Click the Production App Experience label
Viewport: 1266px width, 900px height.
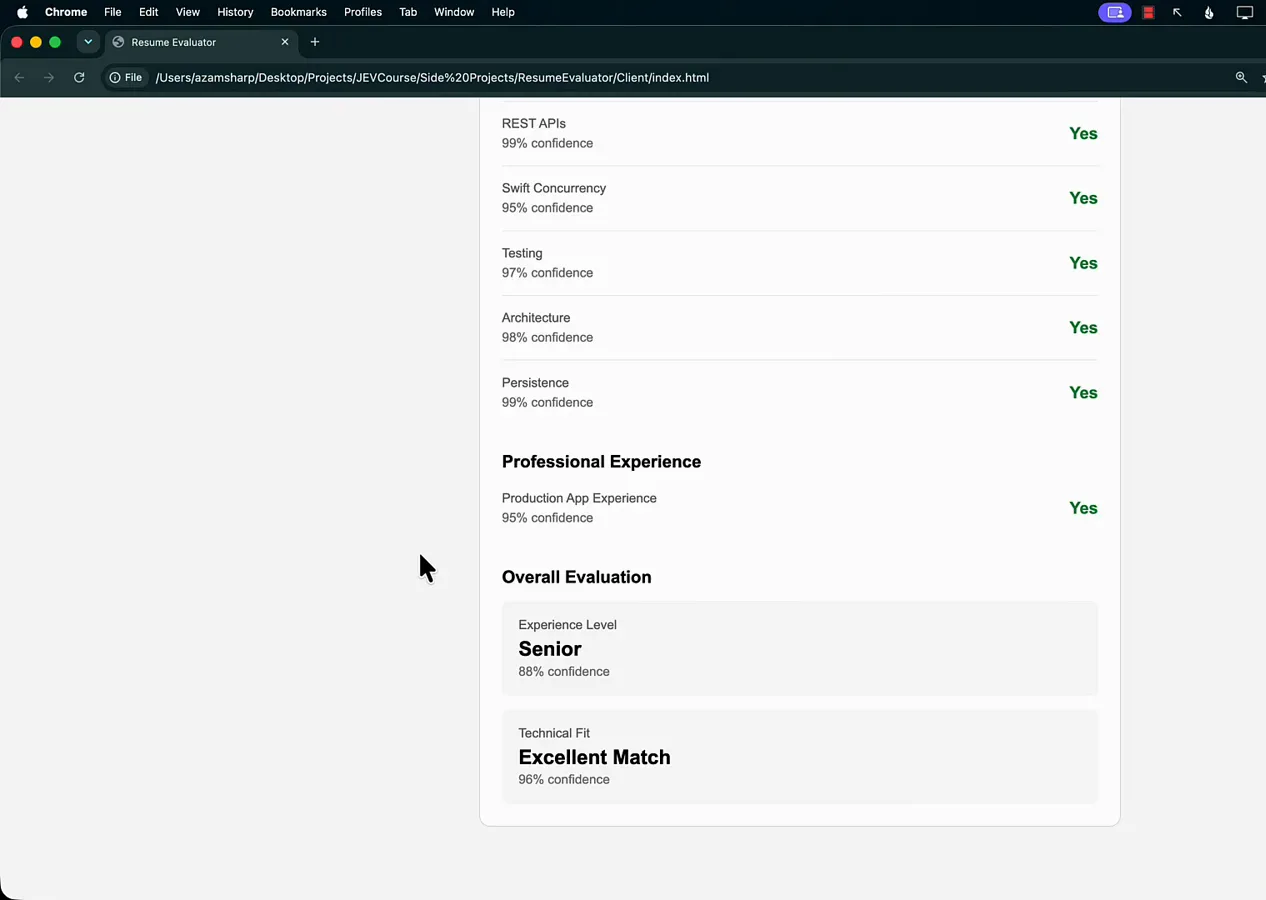pos(579,498)
